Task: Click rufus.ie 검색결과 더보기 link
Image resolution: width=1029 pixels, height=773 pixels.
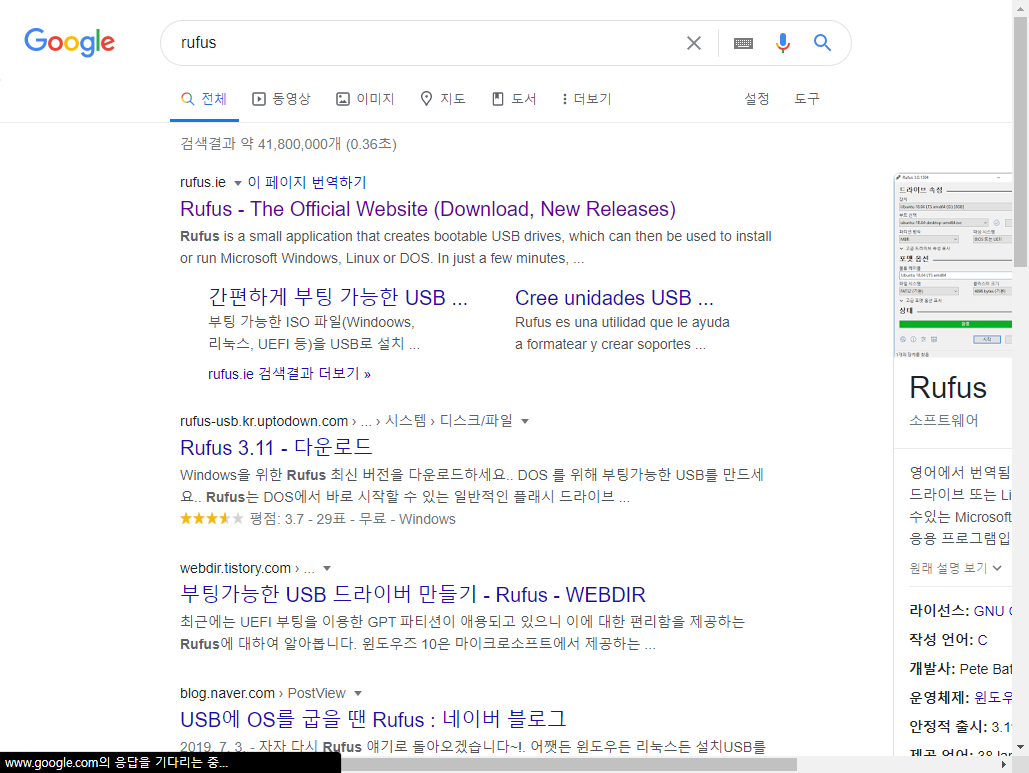Action: (289, 374)
